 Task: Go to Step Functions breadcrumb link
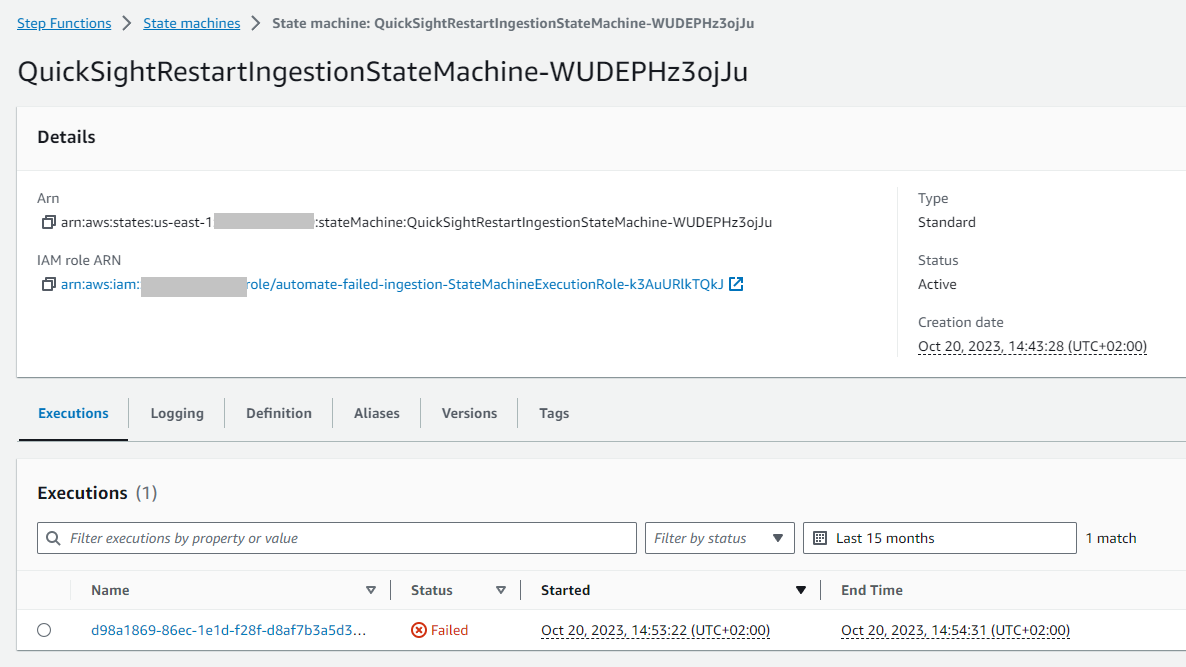pos(64,23)
